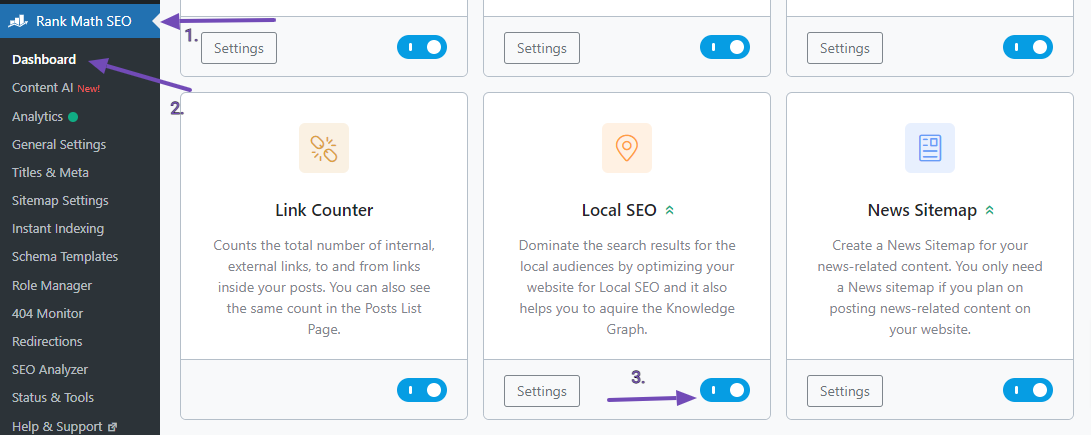Click the Local SEO map pin icon
The image size is (1091, 435).
point(626,148)
